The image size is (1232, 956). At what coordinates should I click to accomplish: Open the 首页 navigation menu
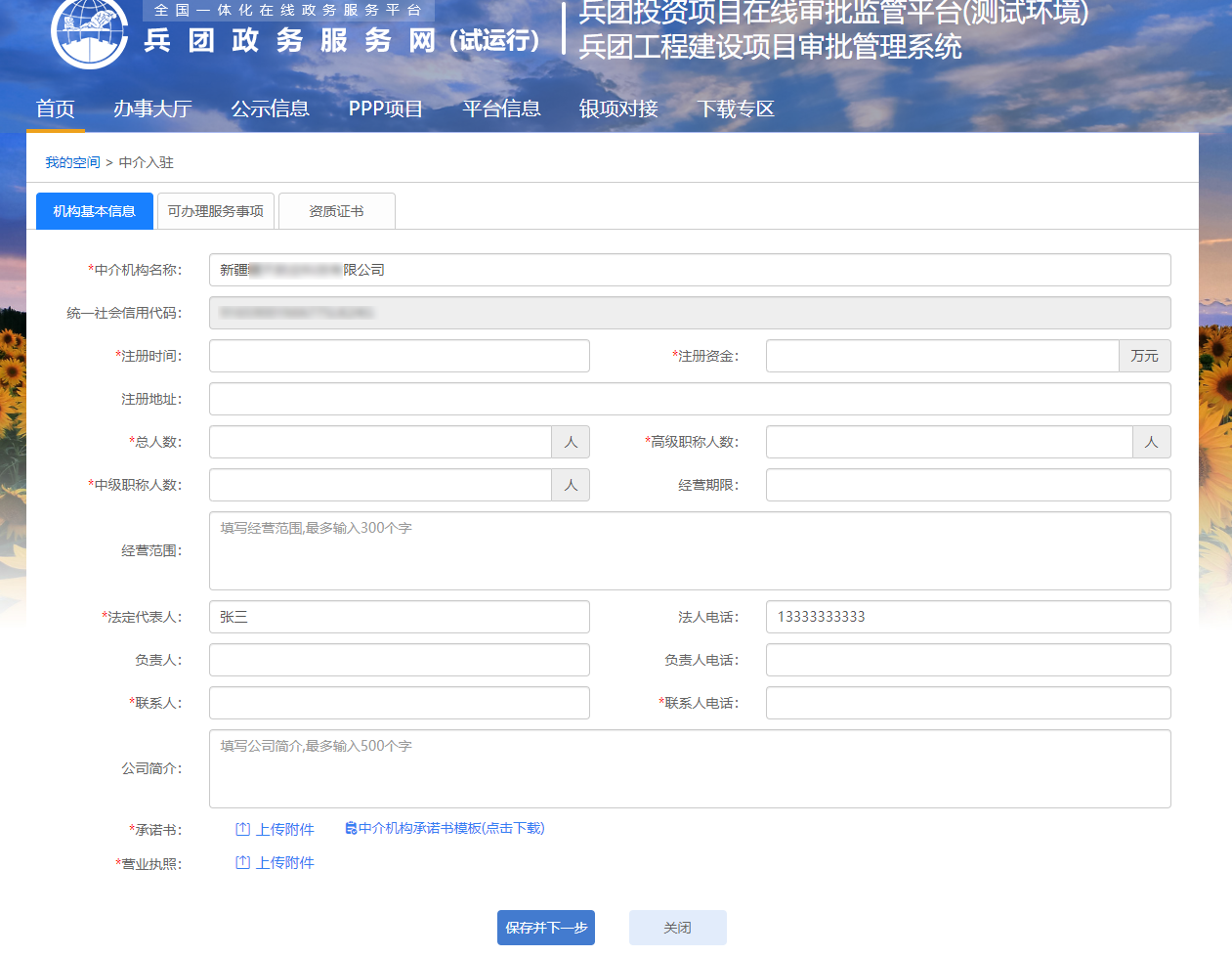click(56, 109)
